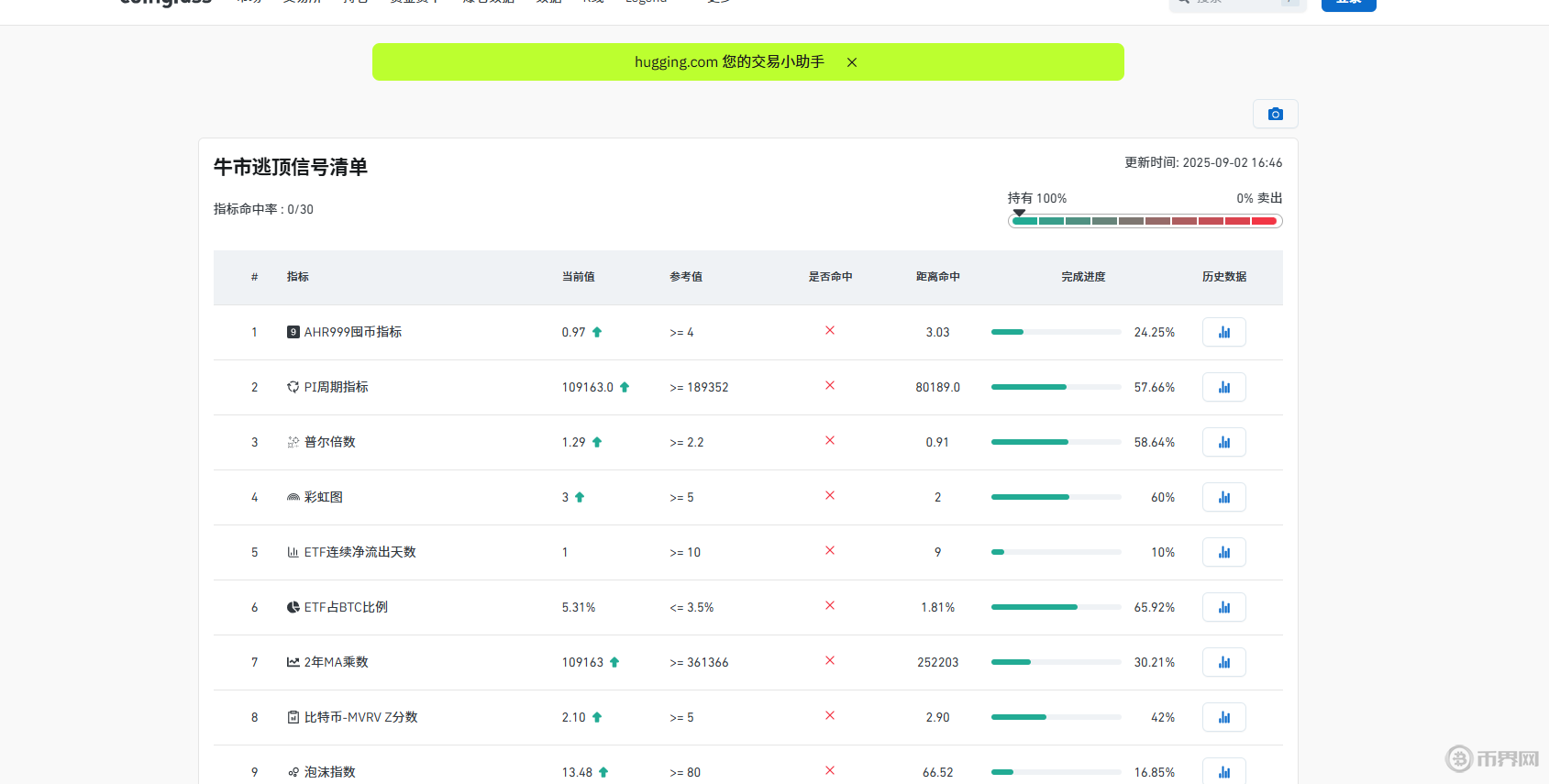Open the AHR999囤币指标 indicator name
The height and width of the screenshot is (784, 1549).
(352, 332)
